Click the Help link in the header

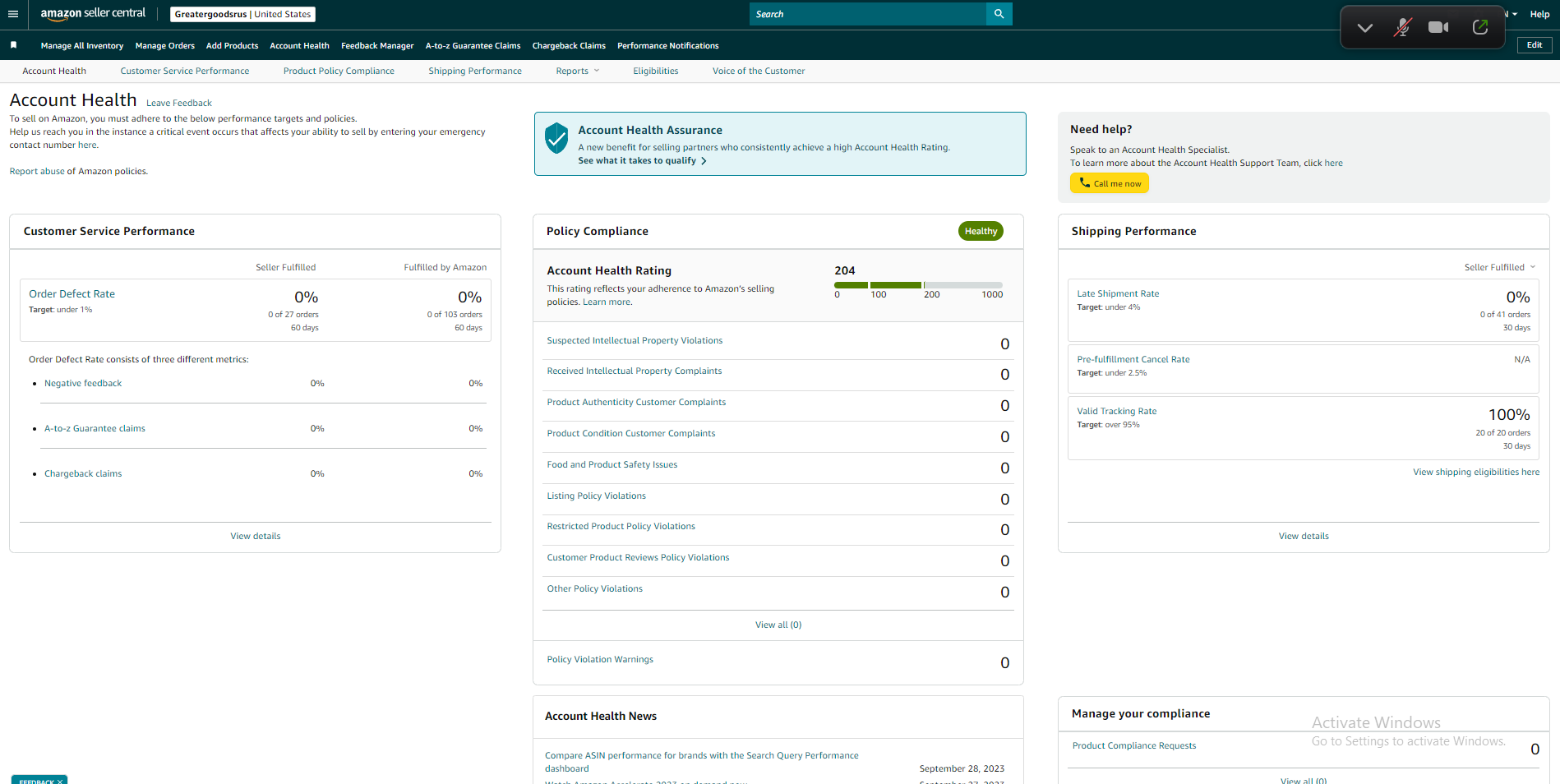coord(1539,14)
